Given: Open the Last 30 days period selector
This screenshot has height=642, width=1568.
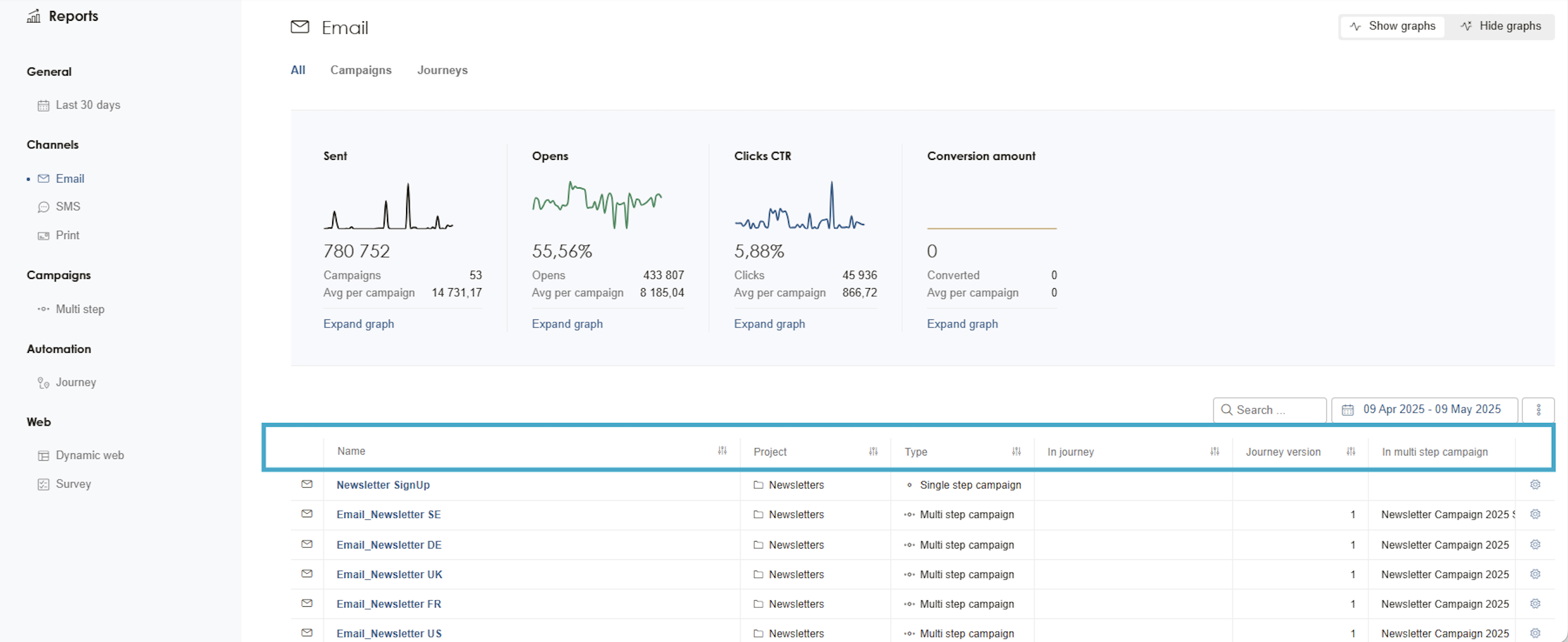Looking at the screenshot, I should point(87,104).
